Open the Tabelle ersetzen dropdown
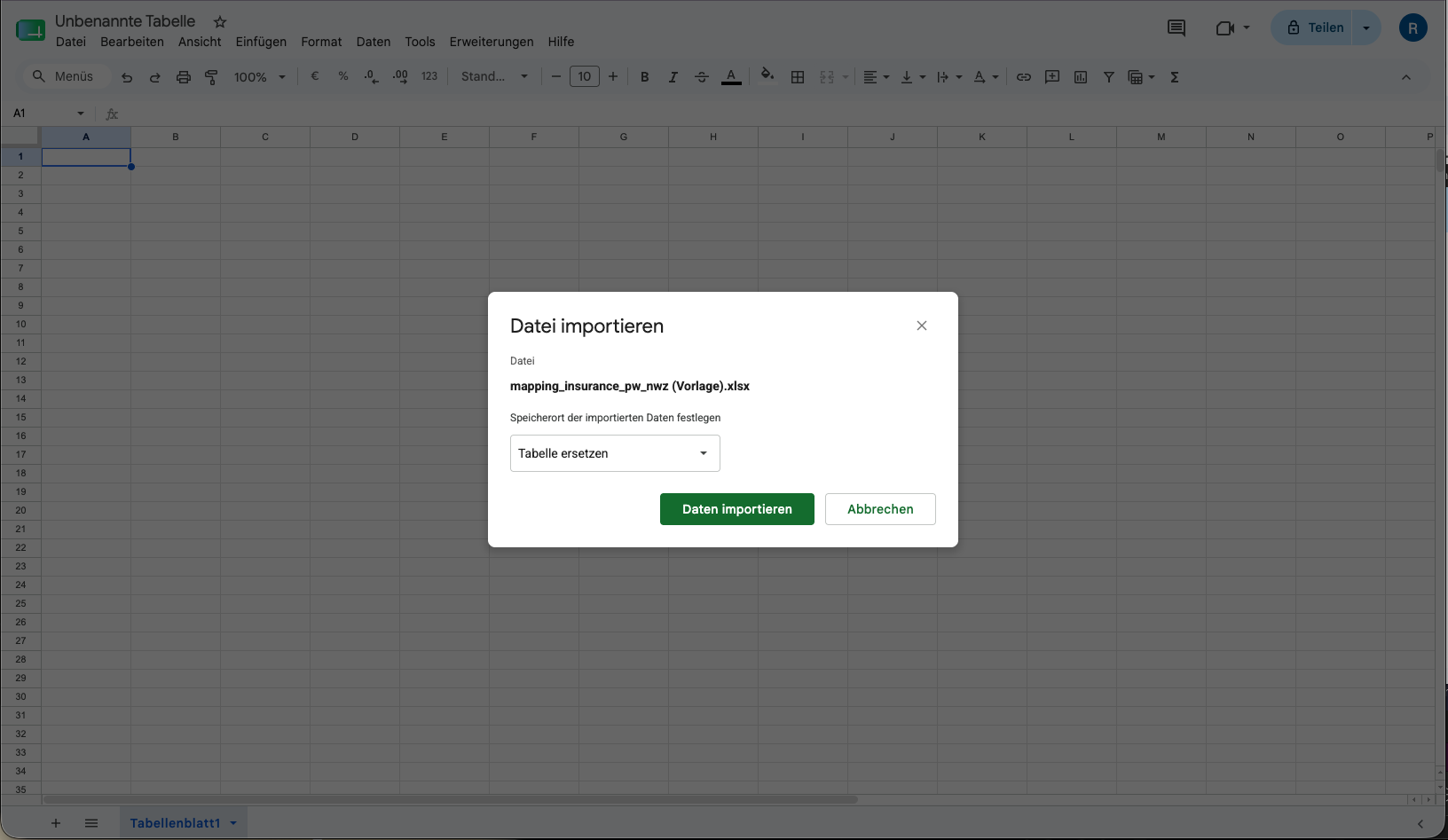 tap(615, 453)
